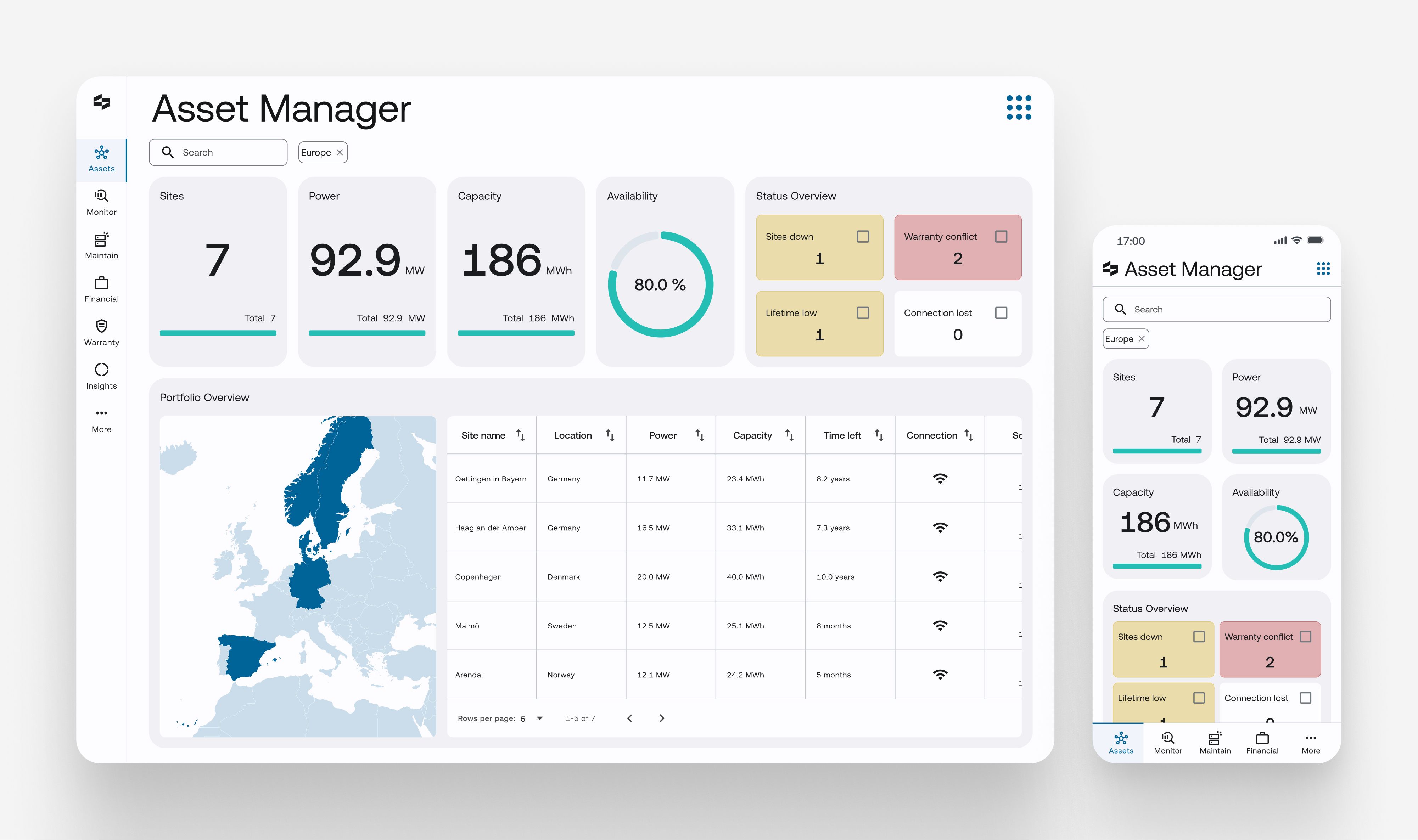Expand the Rows per page dropdown
The image size is (1418, 840).
click(539, 718)
